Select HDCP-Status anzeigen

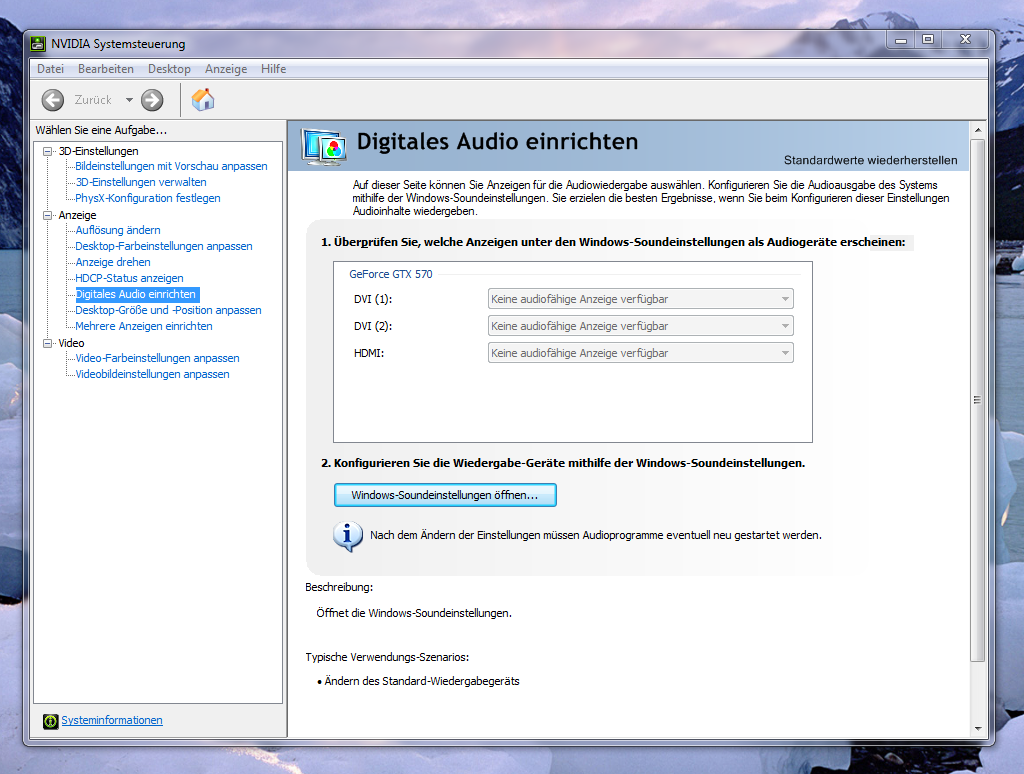(x=129, y=278)
